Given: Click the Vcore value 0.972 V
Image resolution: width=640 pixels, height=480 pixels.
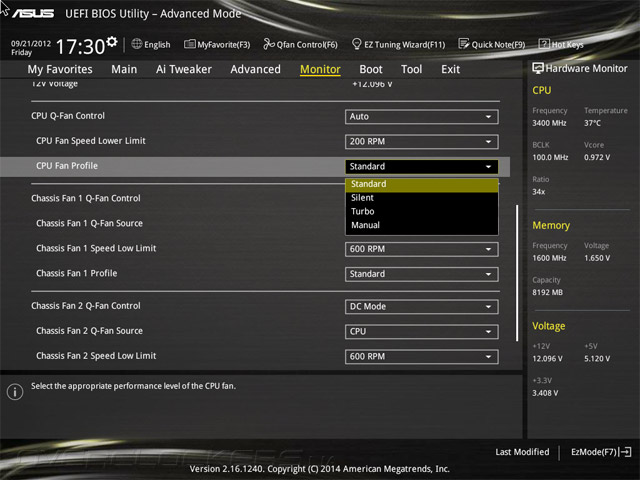Looking at the screenshot, I should click(x=597, y=157).
